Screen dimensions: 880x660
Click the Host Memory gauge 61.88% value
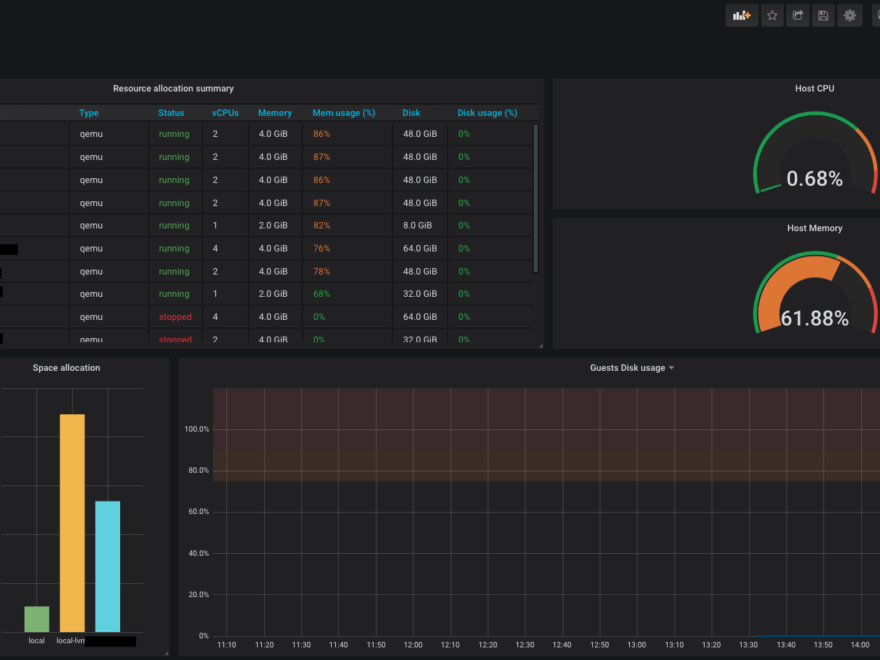click(x=814, y=319)
